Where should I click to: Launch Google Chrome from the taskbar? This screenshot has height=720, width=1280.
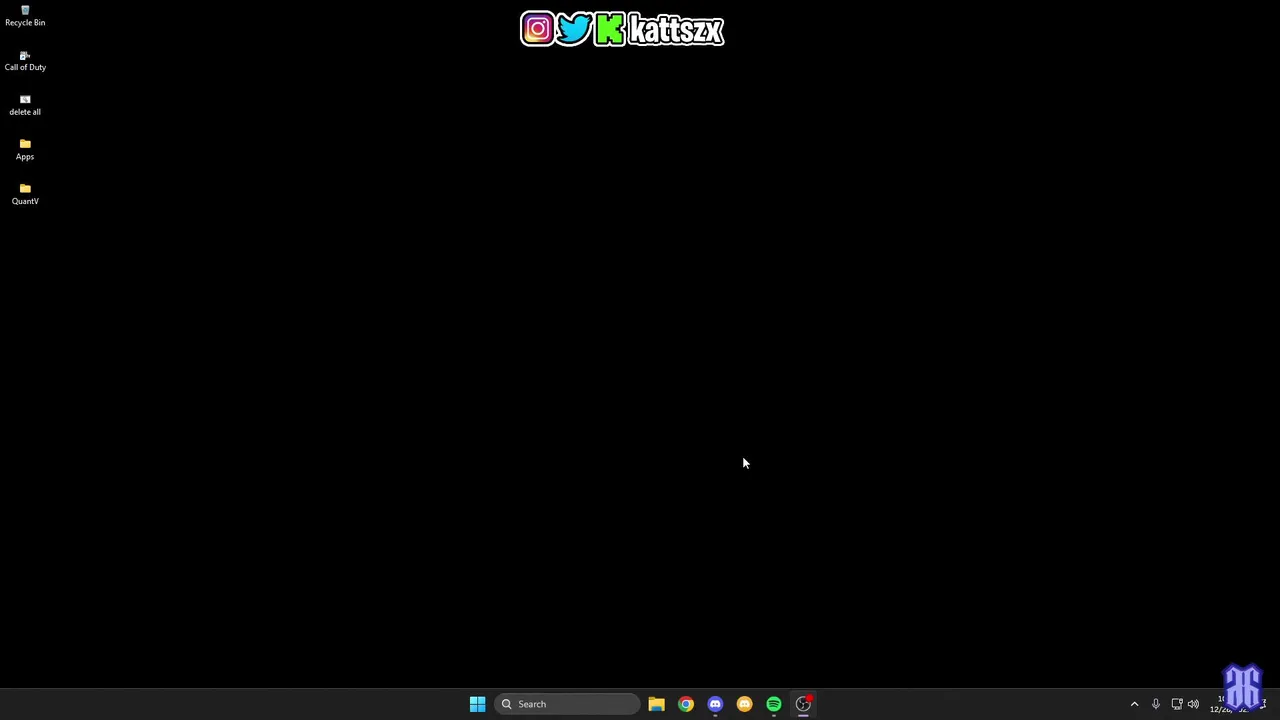(x=686, y=704)
